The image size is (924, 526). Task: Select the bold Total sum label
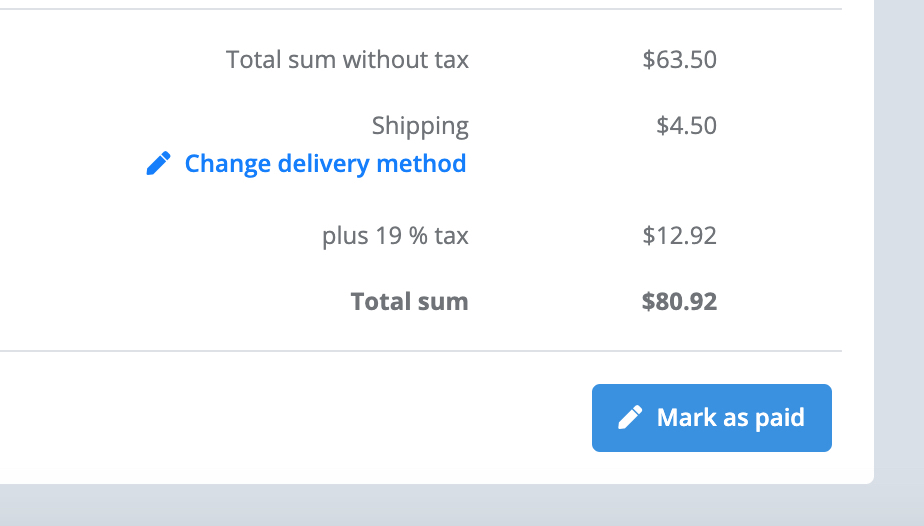click(410, 302)
